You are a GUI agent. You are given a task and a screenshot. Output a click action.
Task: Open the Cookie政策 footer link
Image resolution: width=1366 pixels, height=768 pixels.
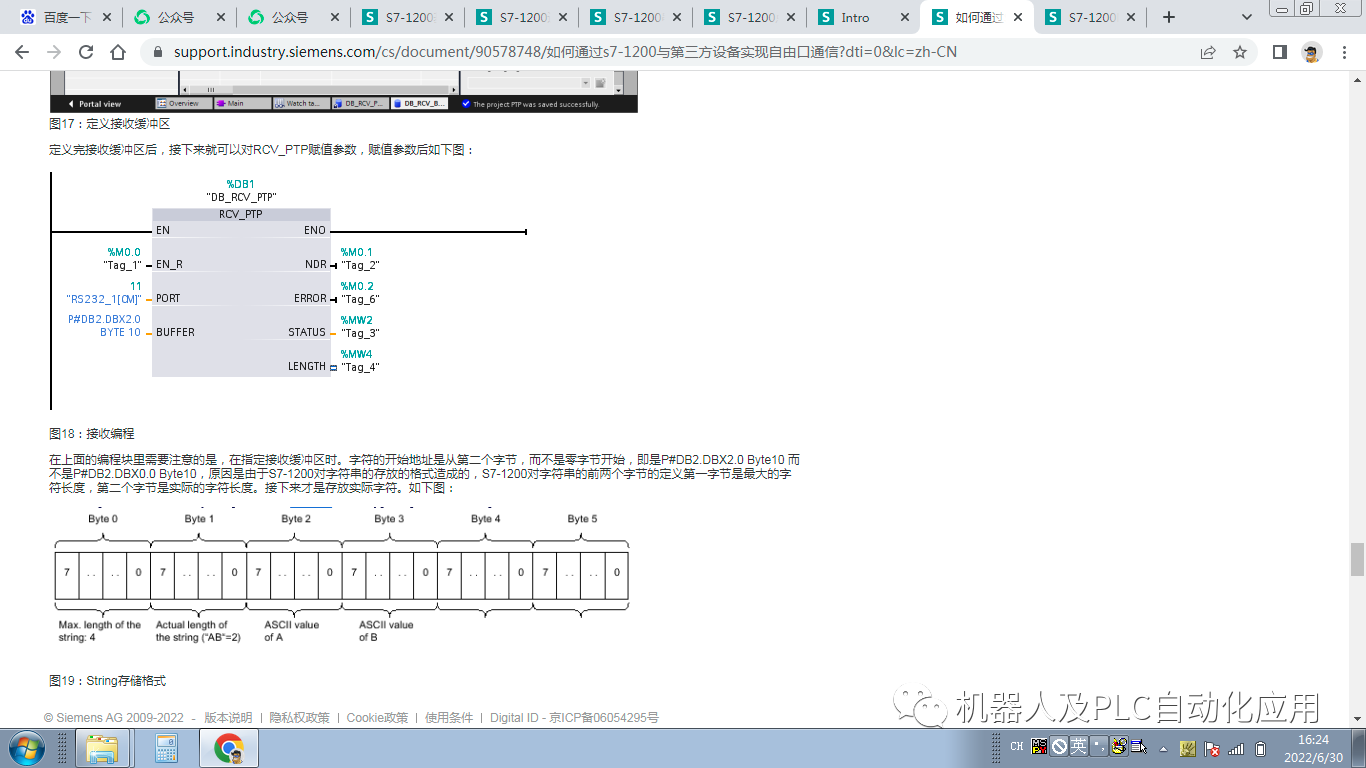pos(377,717)
